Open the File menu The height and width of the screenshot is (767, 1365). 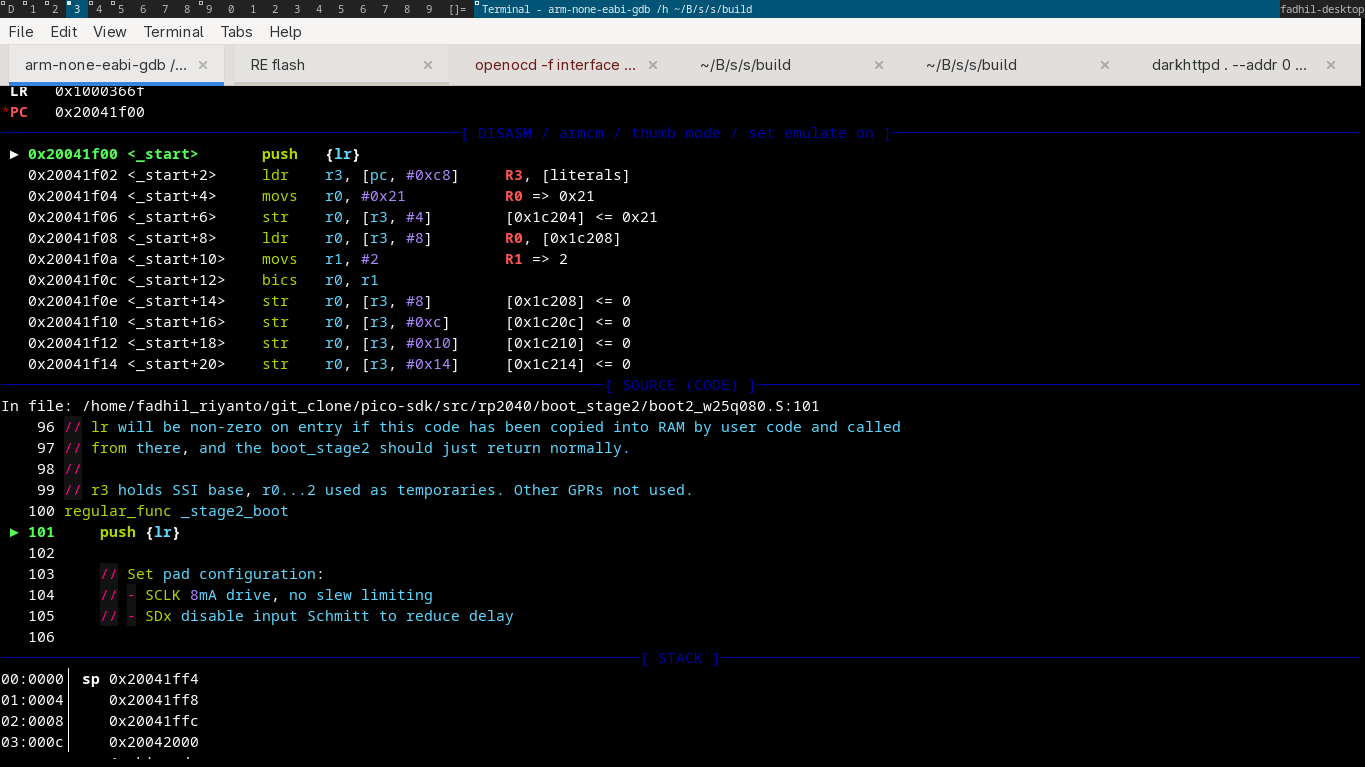point(21,32)
